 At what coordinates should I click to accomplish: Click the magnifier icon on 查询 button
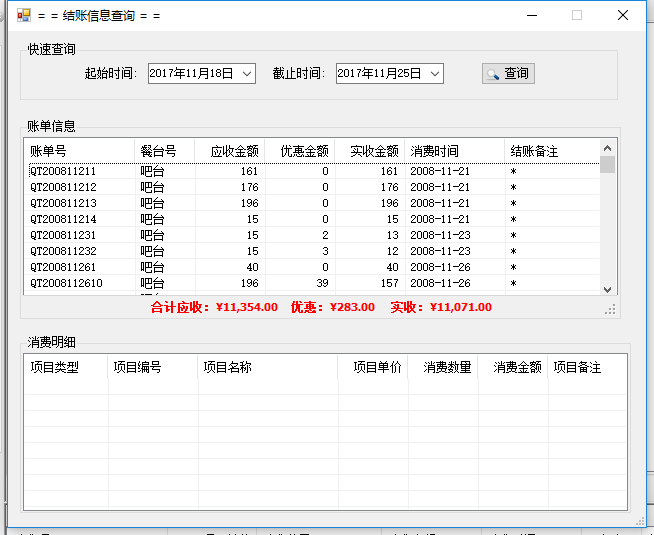click(493, 74)
